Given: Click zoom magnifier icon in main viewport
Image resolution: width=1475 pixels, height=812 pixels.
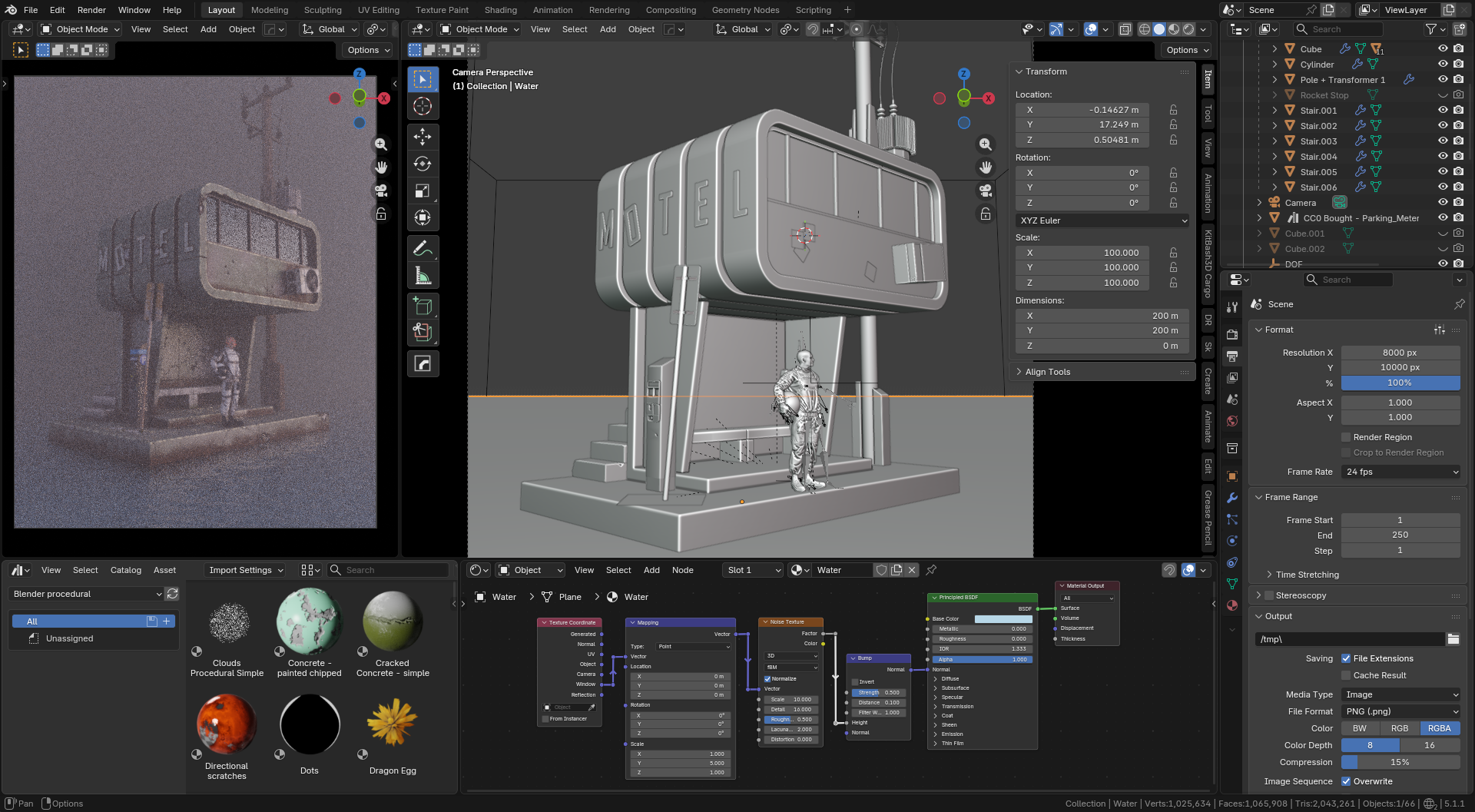Looking at the screenshot, I should pyautogui.click(x=986, y=144).
